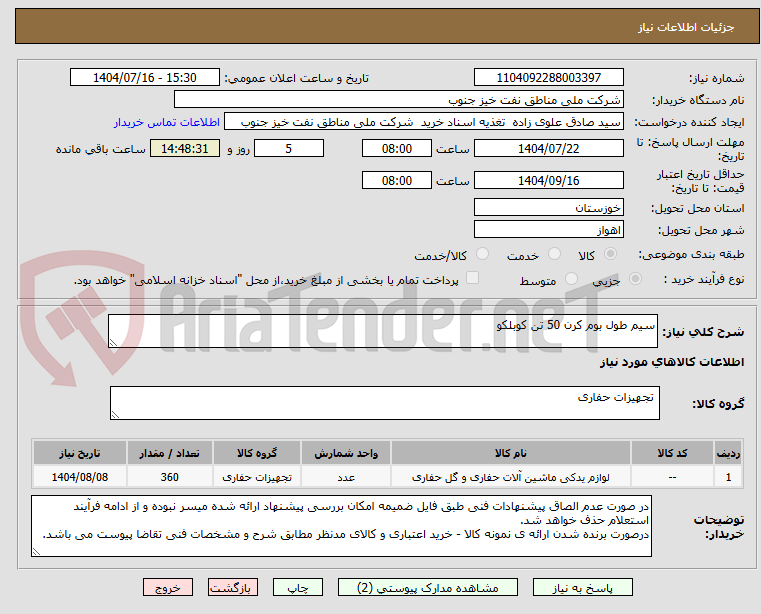Click the resize grip of the goods group textarea
The height and width of the screenshot is (614, 761).
(x=115, y=415)
